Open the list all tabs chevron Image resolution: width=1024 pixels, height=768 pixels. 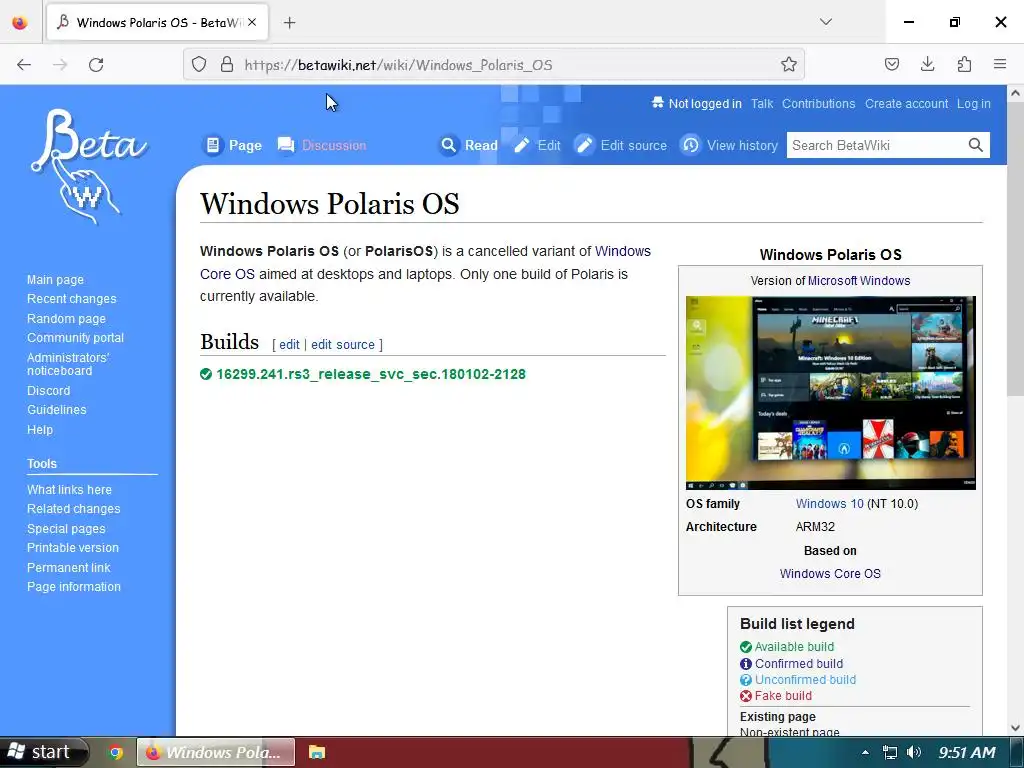point(825,22)
